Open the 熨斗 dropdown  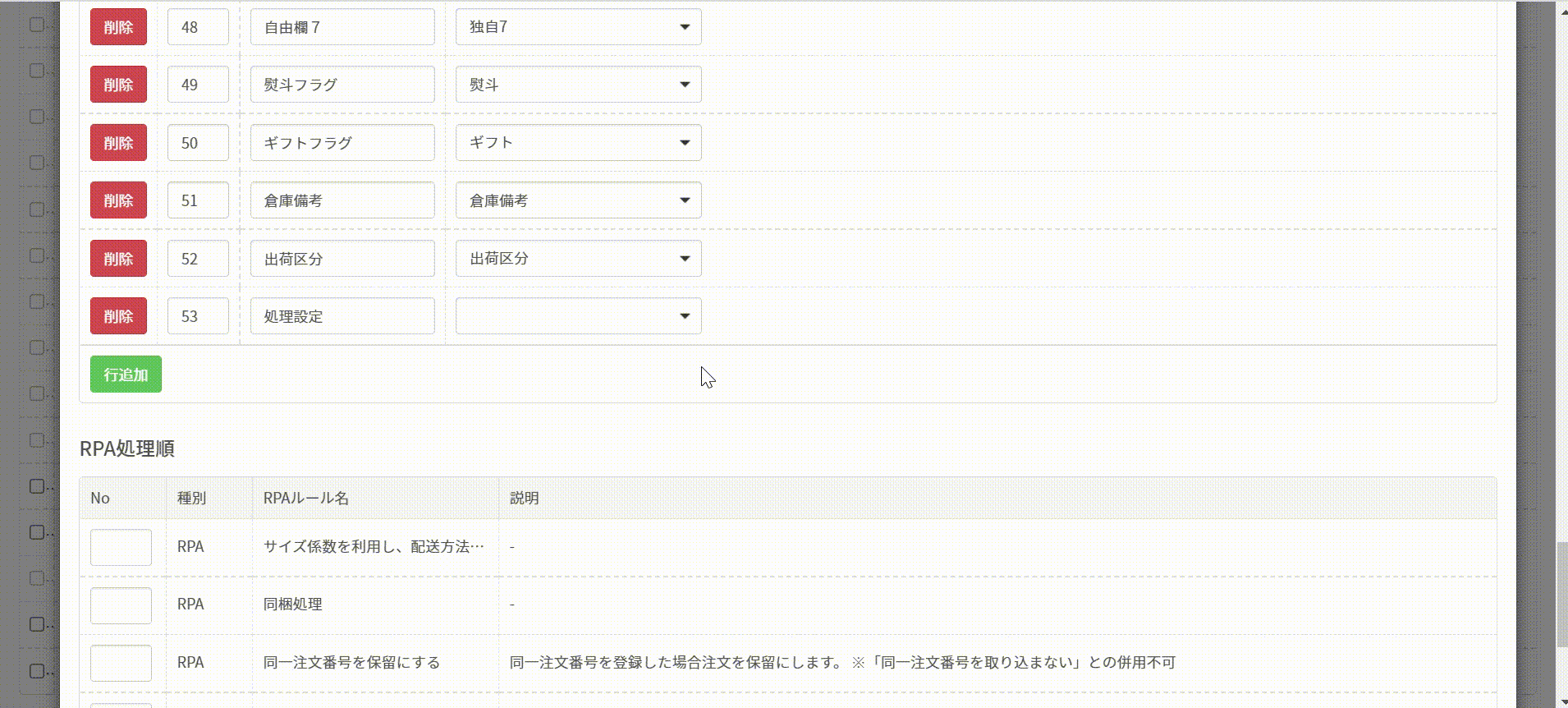[579, 85]
